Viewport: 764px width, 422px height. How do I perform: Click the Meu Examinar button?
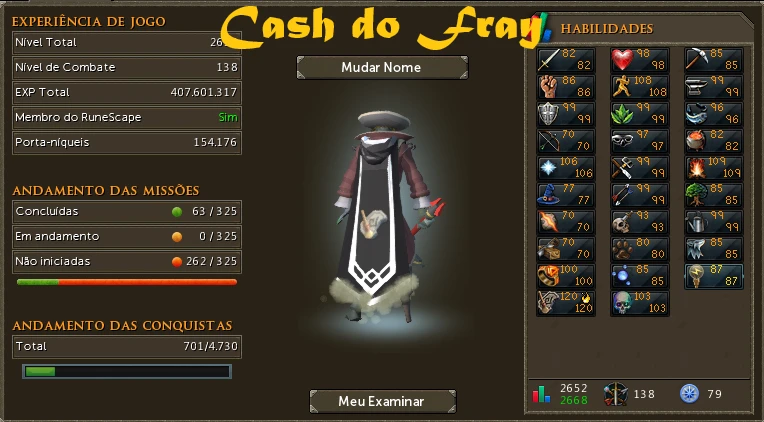click(x=382, y=401)
